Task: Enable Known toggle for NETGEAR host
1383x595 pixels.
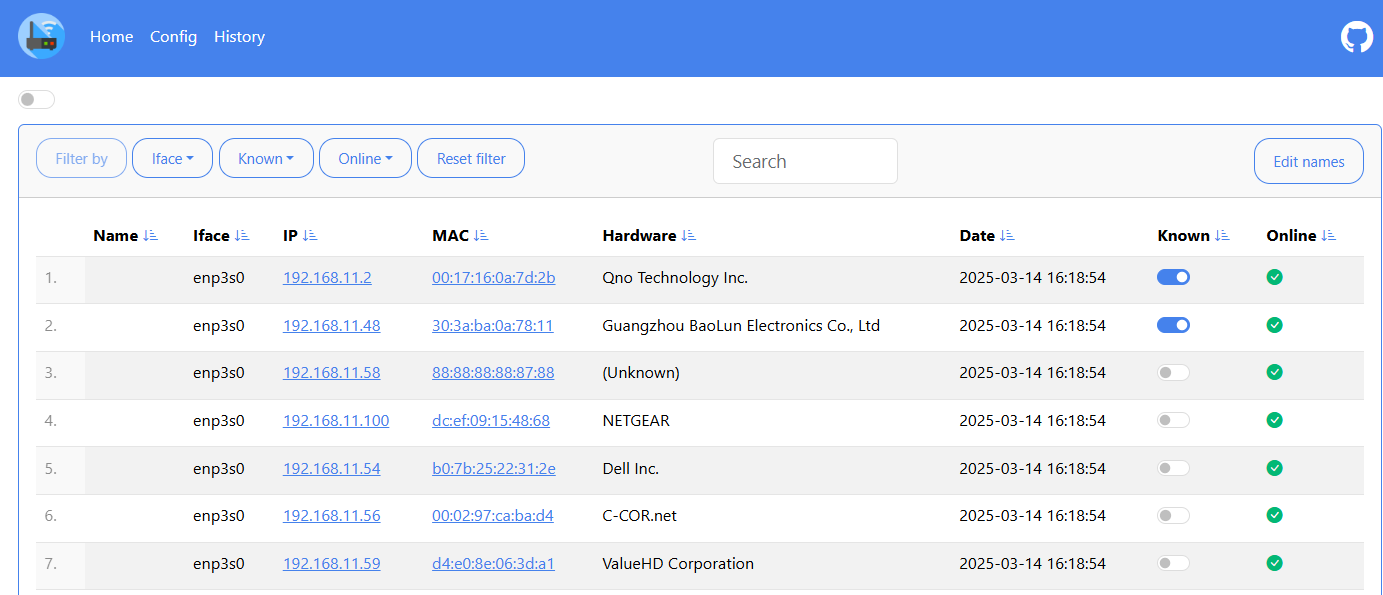Action: coord(1173,420)
